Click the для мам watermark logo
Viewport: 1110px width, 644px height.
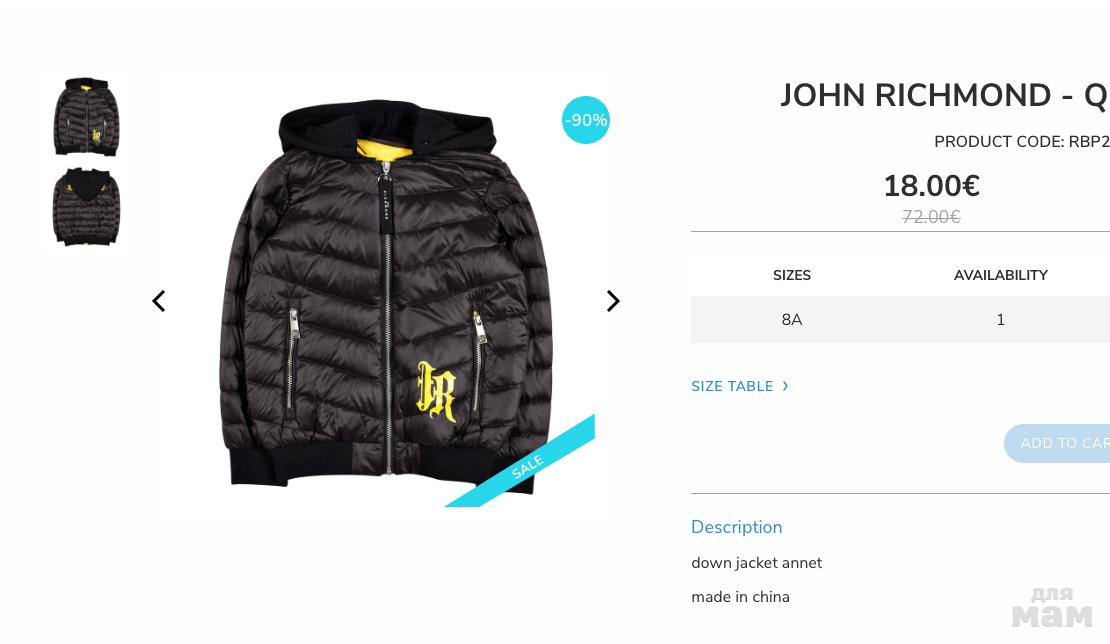[1052, 608]
